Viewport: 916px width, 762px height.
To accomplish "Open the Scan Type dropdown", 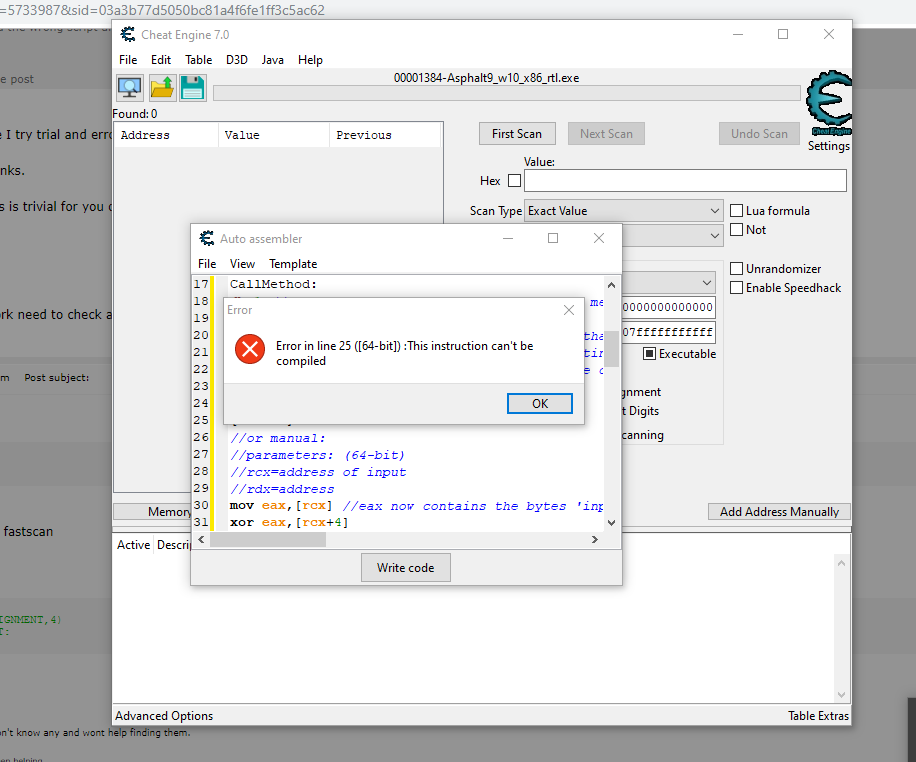I will (625, 211).
